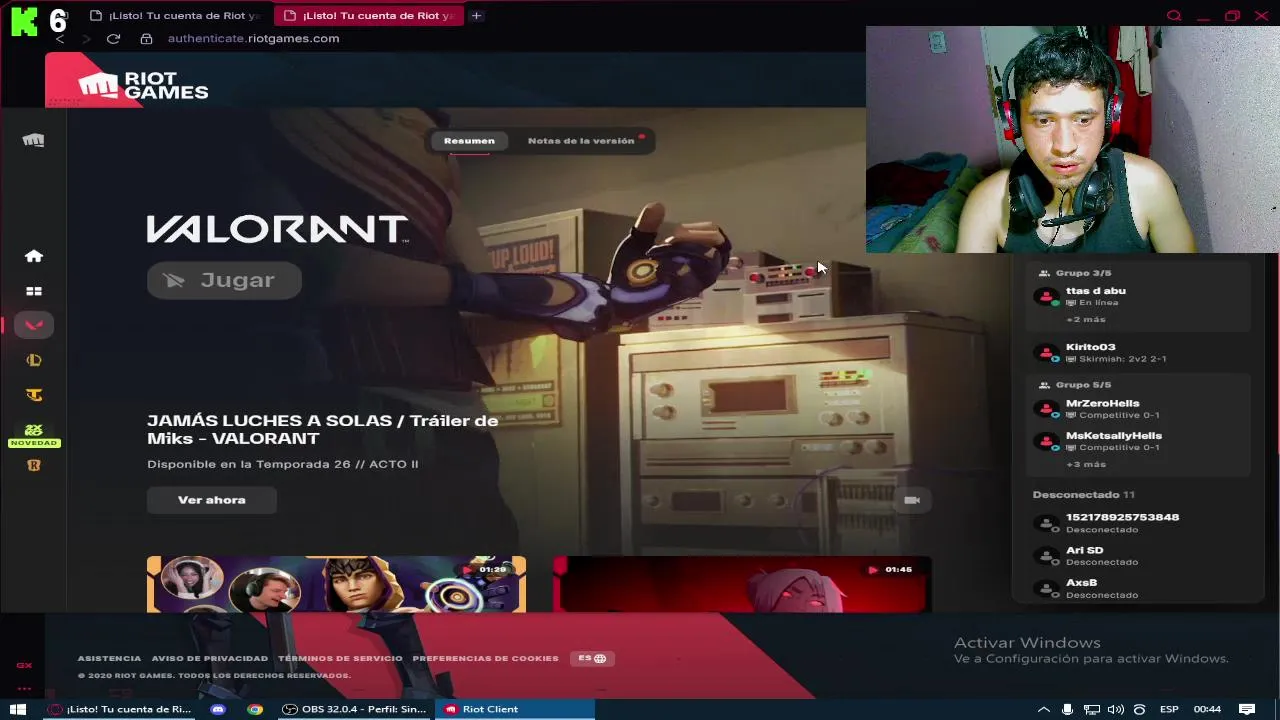Click the GX icon in browser sidebar
Image resolution: width=1280 pixels, height=720 pixels.
point(24,665)
